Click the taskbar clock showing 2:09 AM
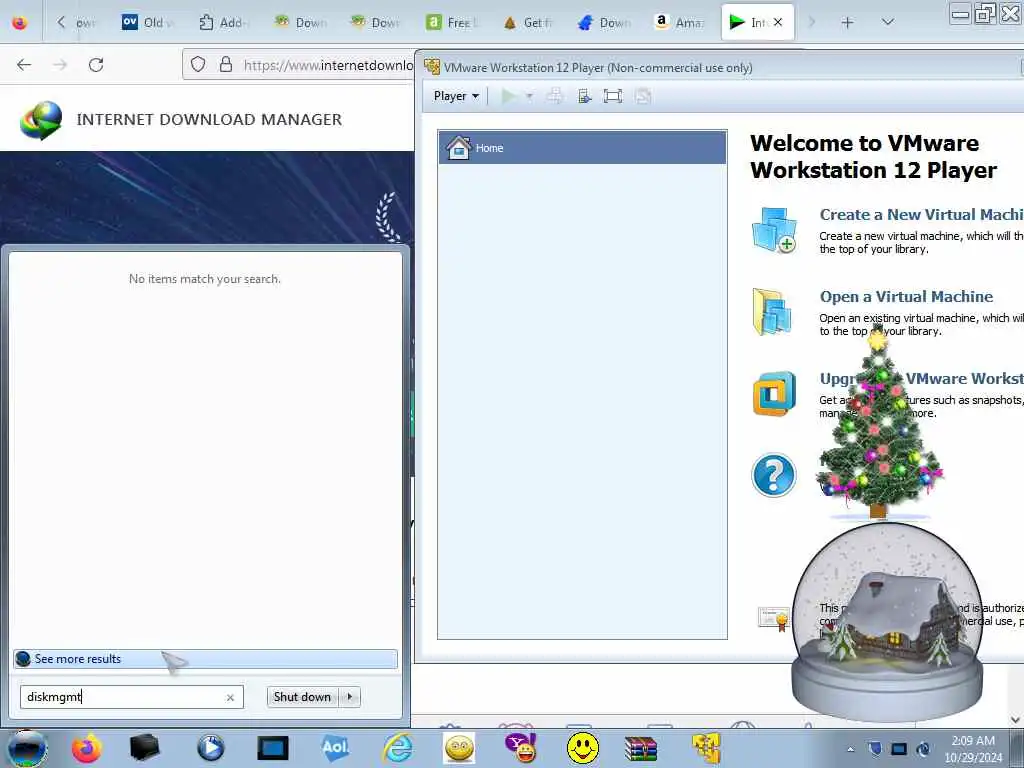The height and width of the screenshot is (768, 1024). pos(973,749)
